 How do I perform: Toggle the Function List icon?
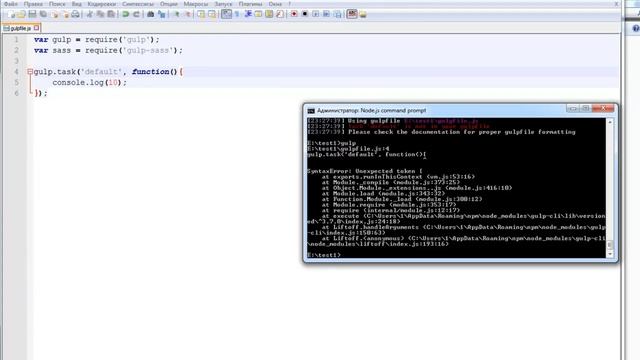(x=280, y=14)
